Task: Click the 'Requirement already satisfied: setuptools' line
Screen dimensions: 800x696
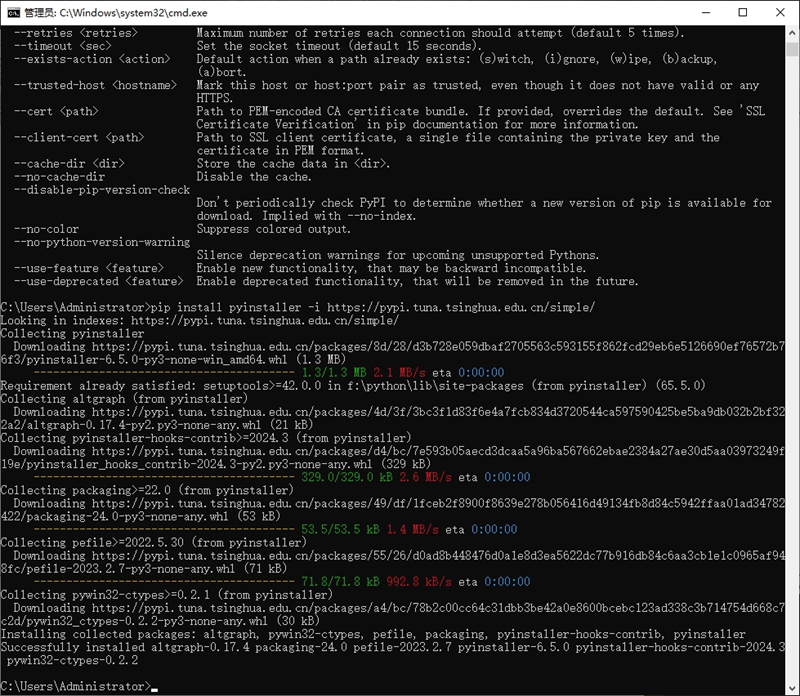Action: [x=353, y=386]
